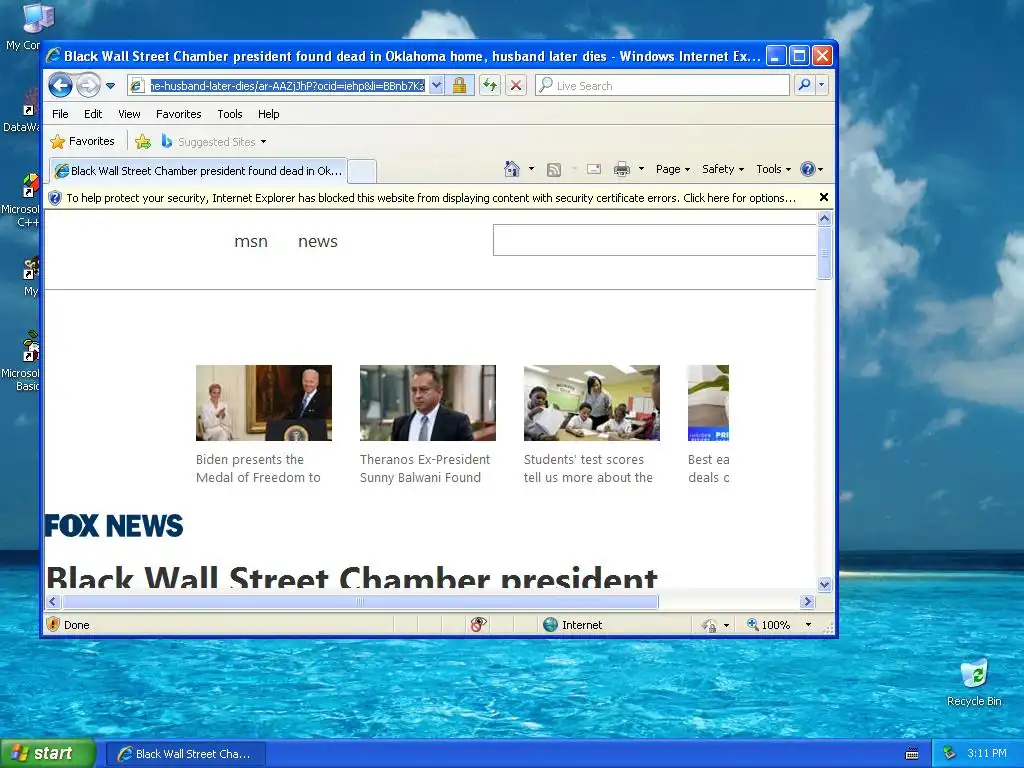
Task: Open the View menu
Action: 129,114
